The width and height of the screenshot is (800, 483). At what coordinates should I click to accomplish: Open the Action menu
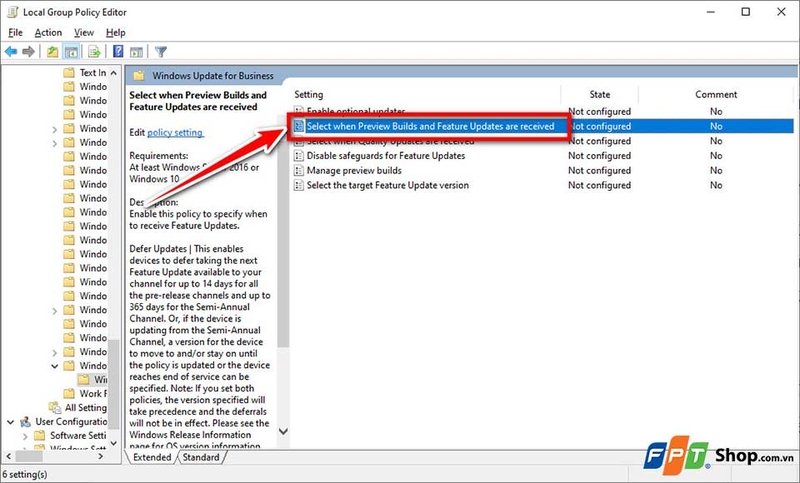pyautogui.click(x=48, y=33)
